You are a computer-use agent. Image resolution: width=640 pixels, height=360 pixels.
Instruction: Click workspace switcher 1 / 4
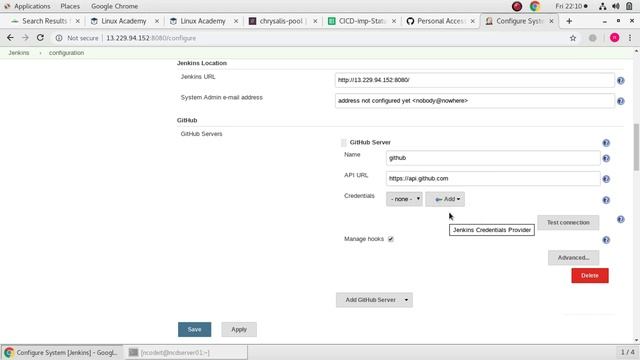click(x=627, y=352)
